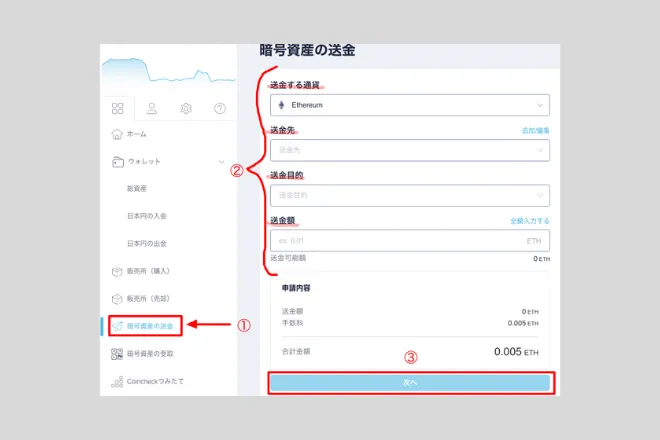Image resolution: width=660 pixels, height=440 pixels.
Task: Open the 送金先 destination dropdown
Action: tap(410, 150)
